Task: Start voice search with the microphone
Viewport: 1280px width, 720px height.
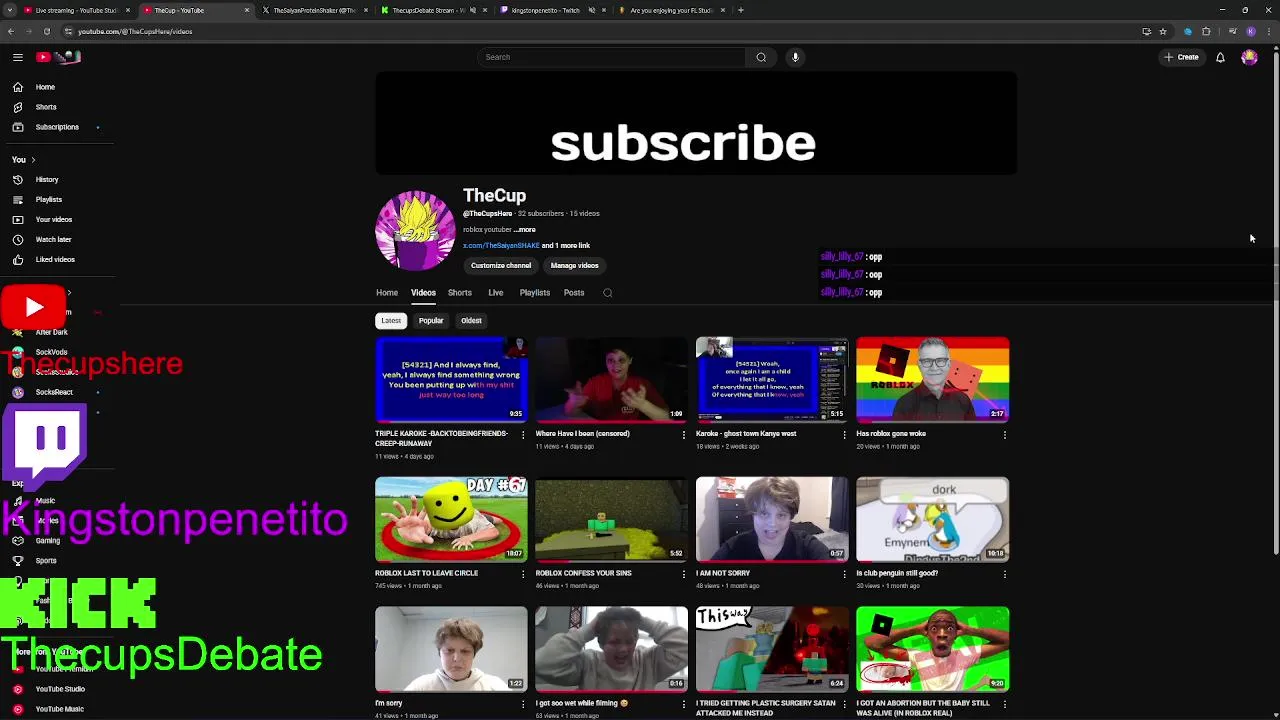Action: (796, 57)
